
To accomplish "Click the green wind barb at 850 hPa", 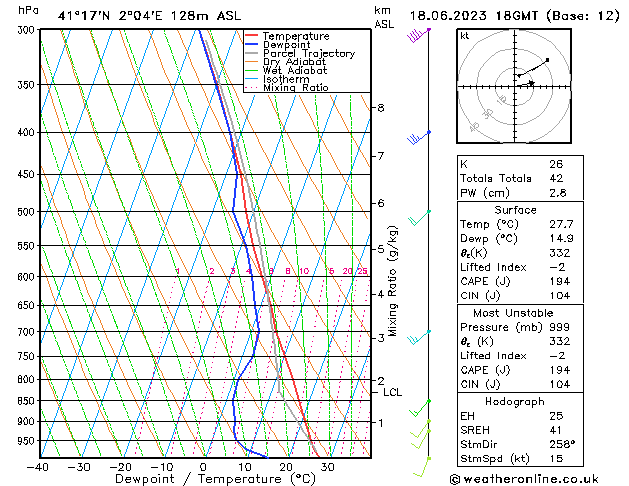I will (x=420, y=408).
